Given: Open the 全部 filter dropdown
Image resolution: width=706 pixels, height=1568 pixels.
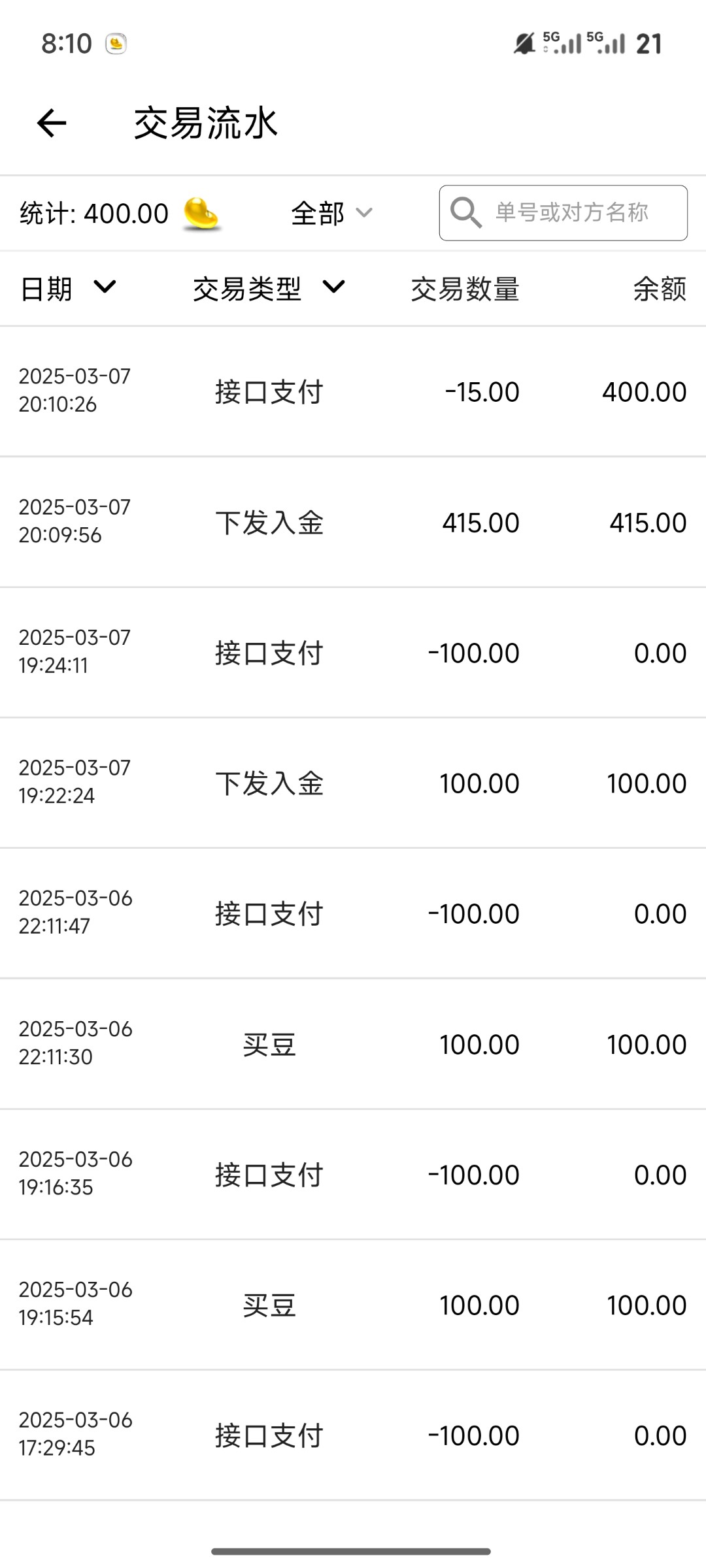Looking at the screenshot, I should [x=331, y=213].
